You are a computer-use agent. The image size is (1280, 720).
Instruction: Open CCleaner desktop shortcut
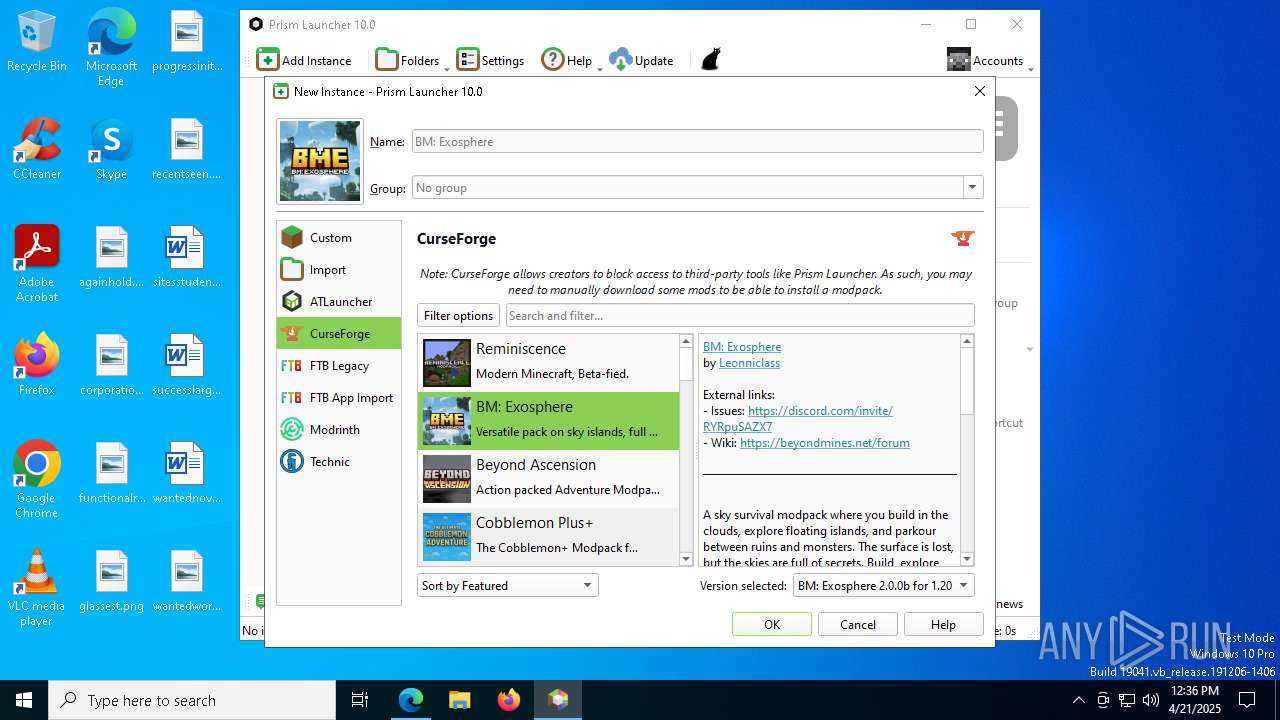pos(37,150)
